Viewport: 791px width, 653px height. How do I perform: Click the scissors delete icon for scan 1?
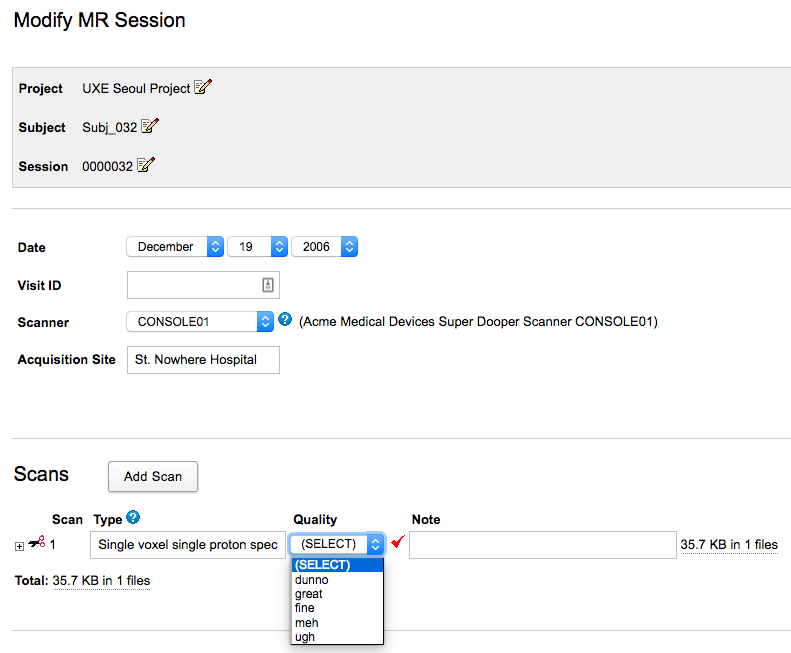38,543
